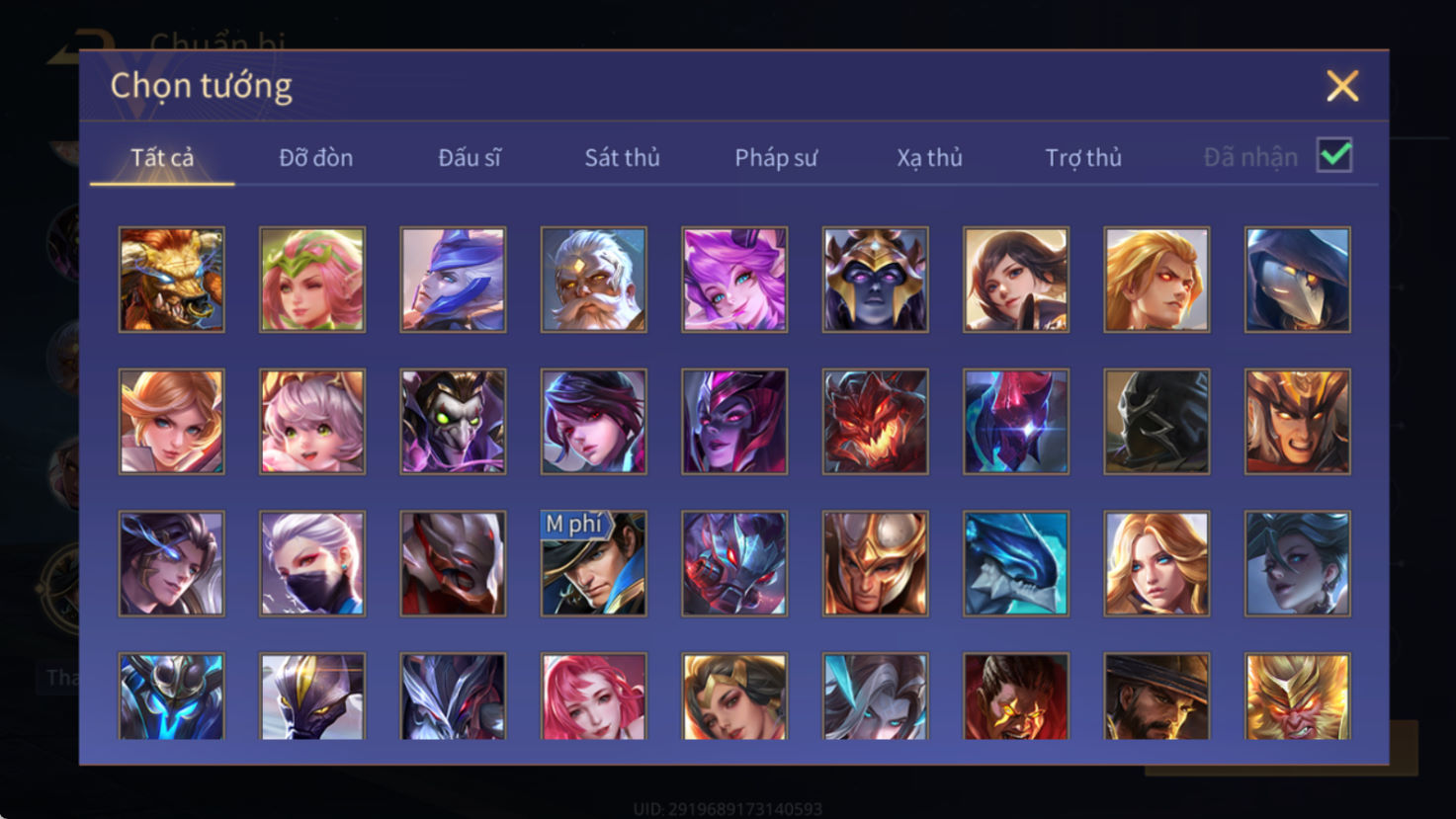Pick the green-eyed skull jester hero

coord(454,422)
